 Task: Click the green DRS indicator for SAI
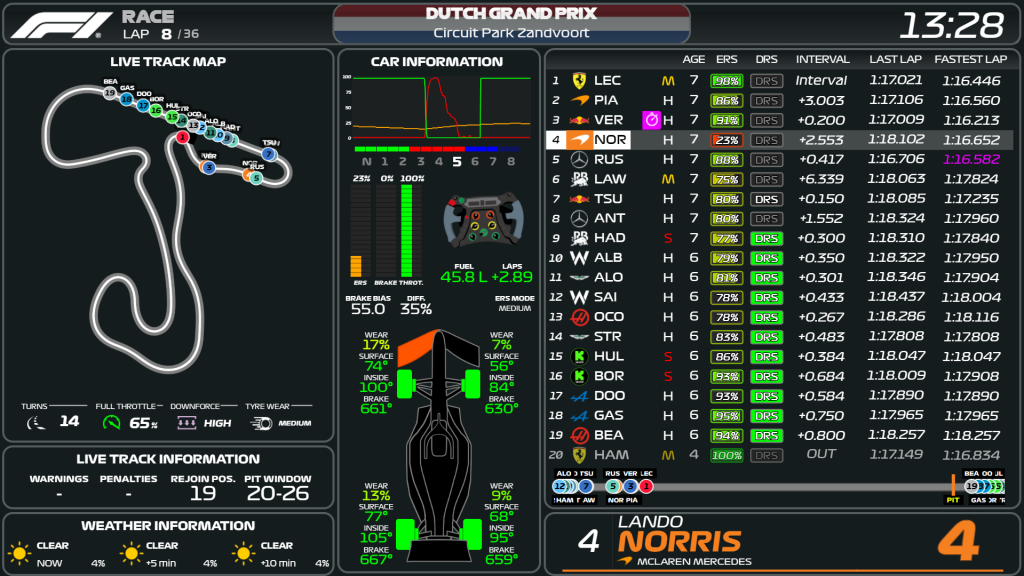pos(766,297)
